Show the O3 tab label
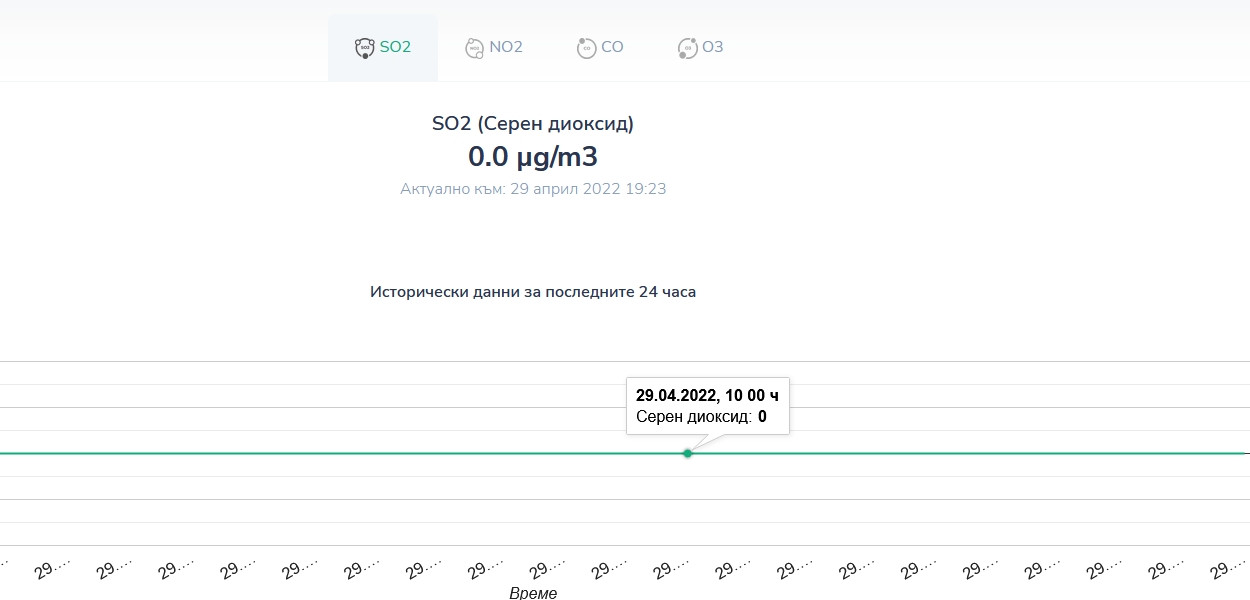Viewport: 1250px width, 600px height. click(x=712, y=47)
